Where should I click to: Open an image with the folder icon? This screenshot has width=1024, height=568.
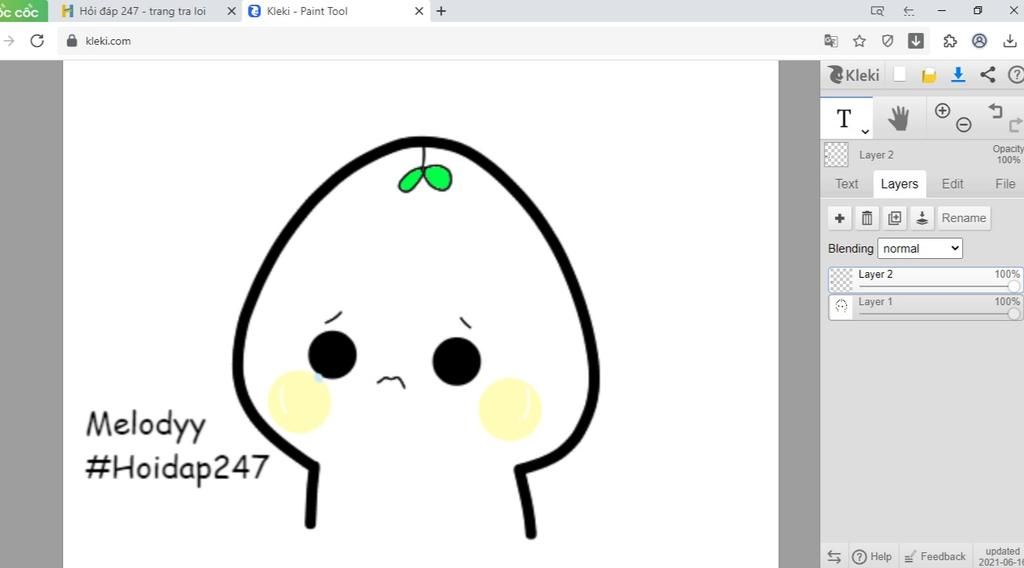pos(929,76)
